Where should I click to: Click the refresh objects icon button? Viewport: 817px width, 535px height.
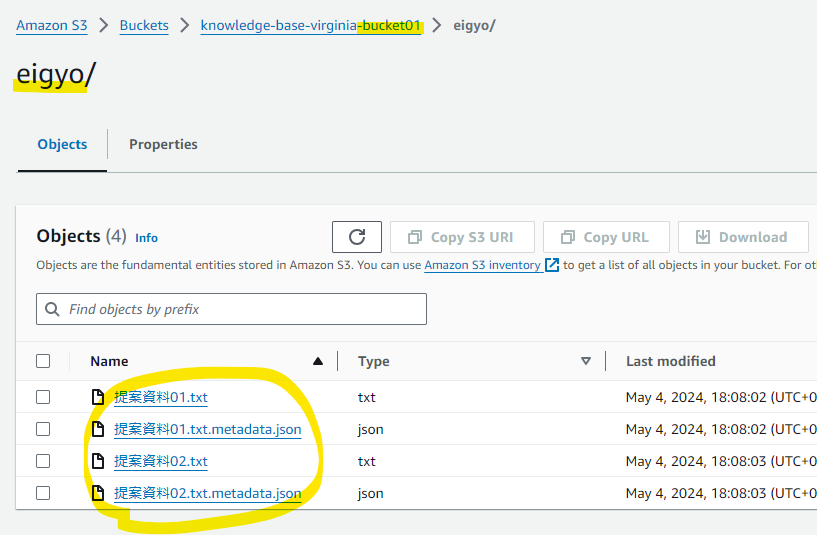coord(356,237)
